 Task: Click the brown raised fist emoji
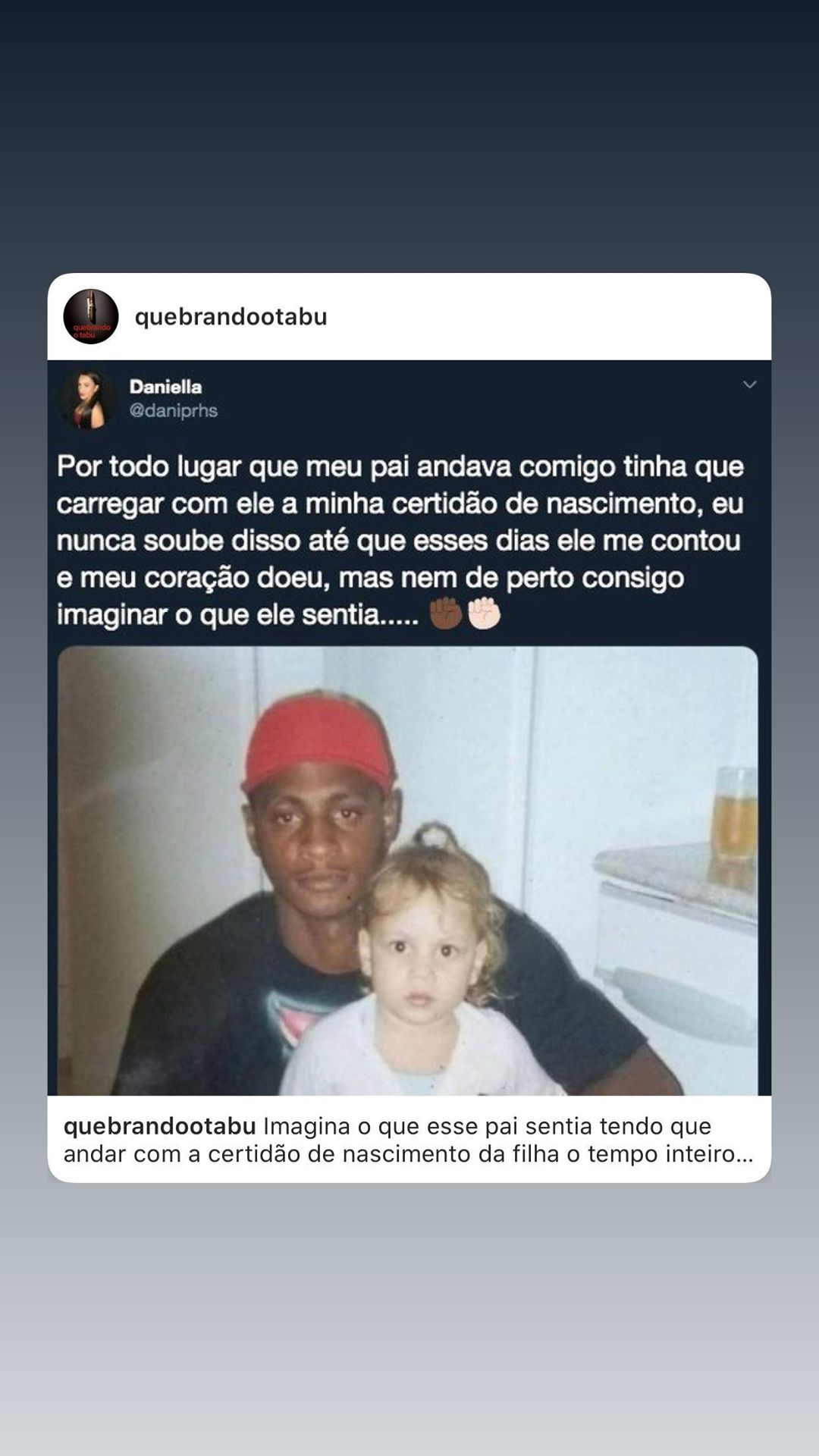click(x=446, y=613)
